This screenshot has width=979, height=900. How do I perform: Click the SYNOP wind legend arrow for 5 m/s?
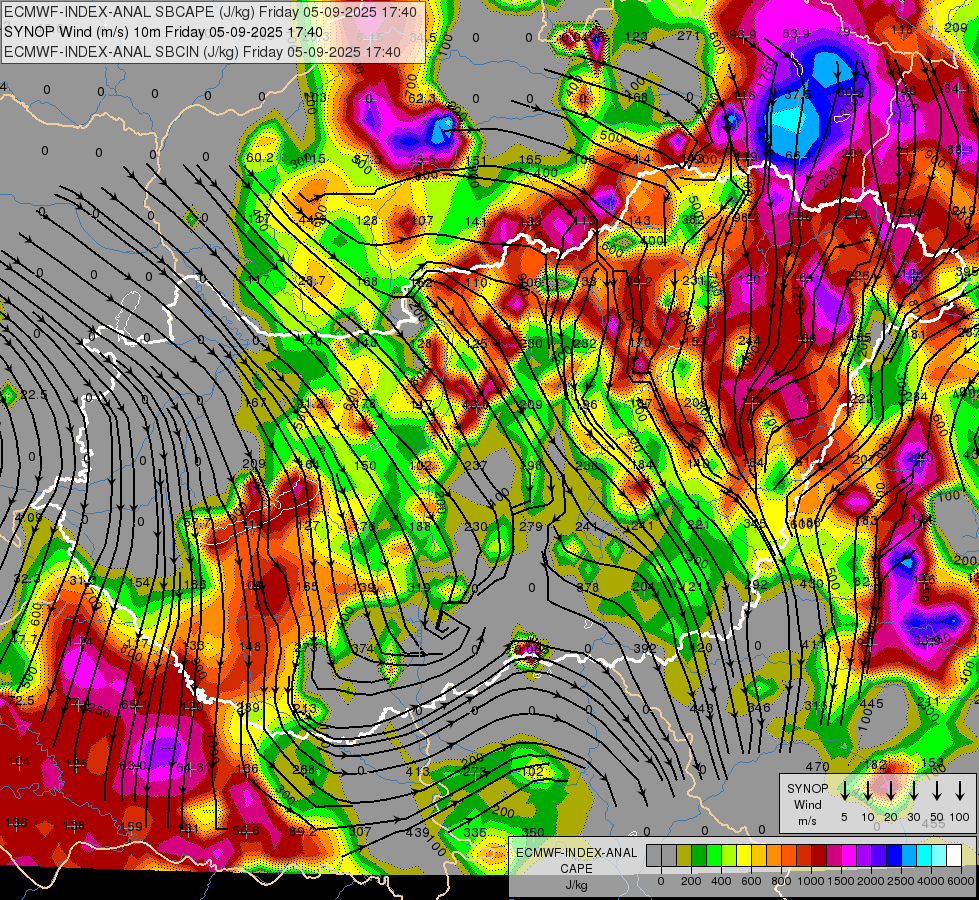[844, 791]
